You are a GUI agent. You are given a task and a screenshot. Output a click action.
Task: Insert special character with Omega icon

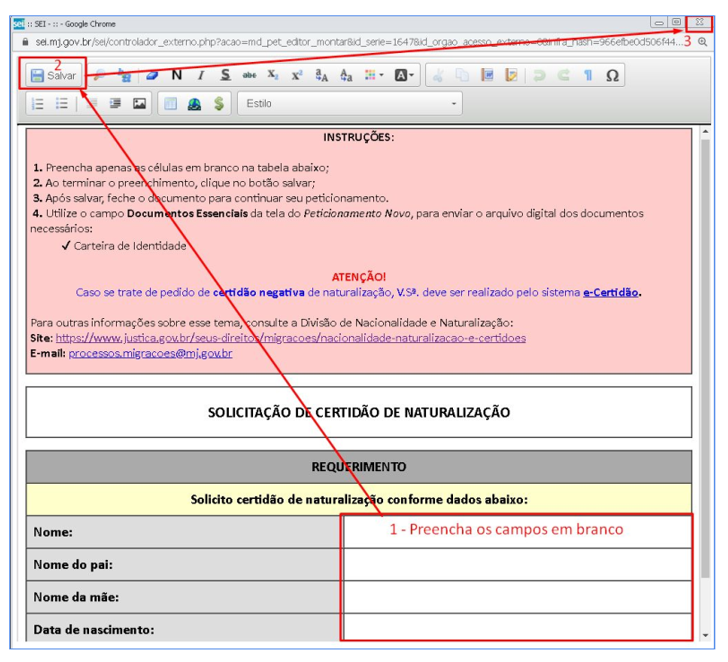[x=612, y=75]
